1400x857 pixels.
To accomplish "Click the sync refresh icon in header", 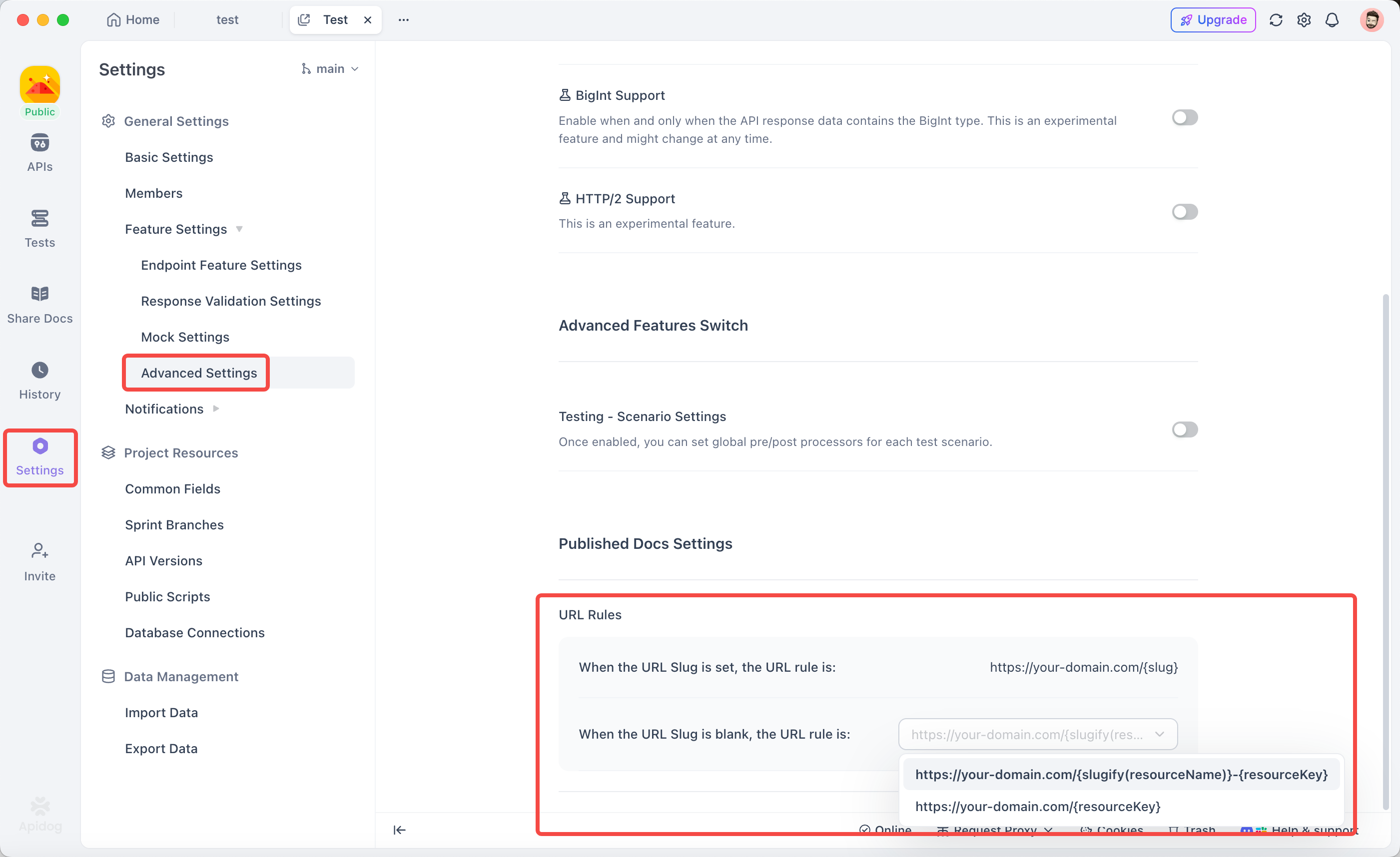I will 1276,20.
